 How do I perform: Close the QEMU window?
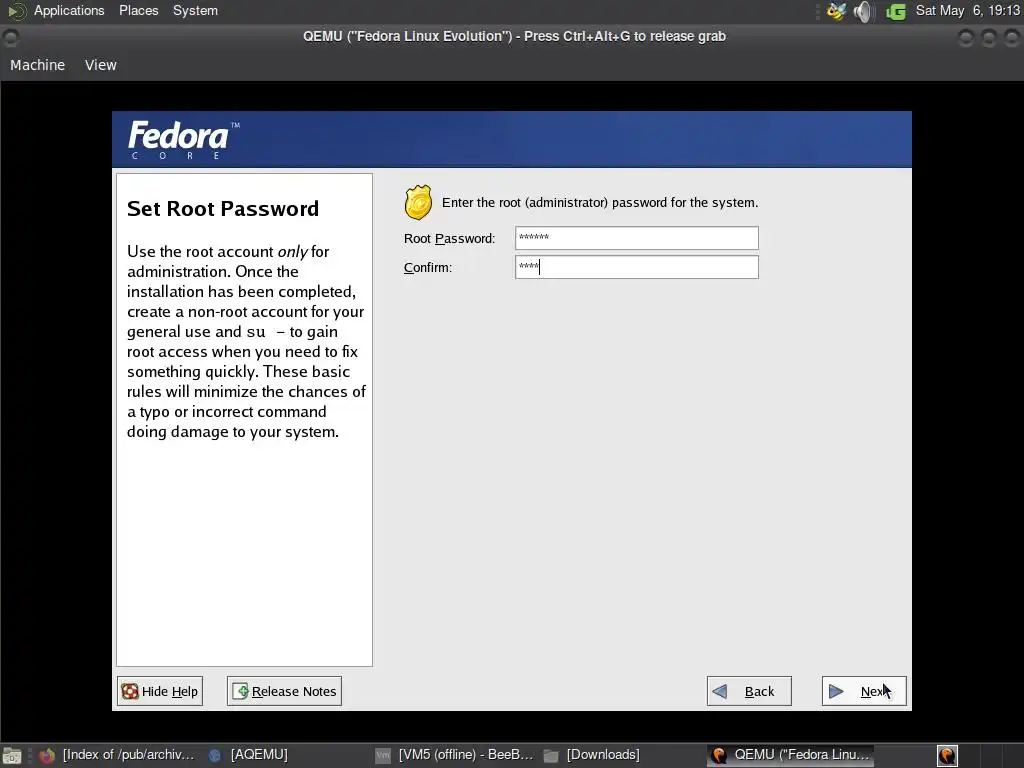coord(1012,39)
